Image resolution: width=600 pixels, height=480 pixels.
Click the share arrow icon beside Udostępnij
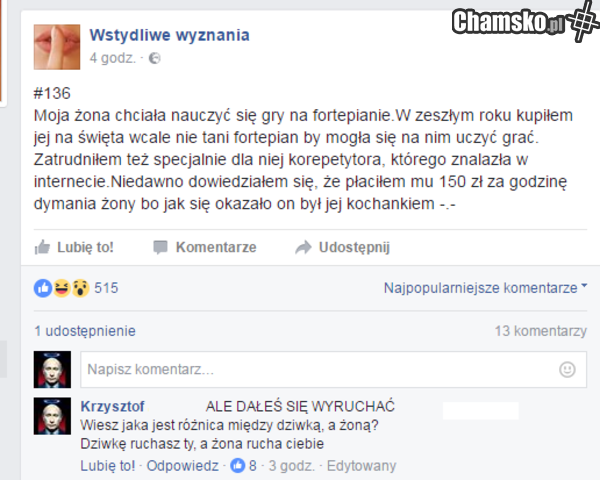pyautogui.click(x=303, y=248)
